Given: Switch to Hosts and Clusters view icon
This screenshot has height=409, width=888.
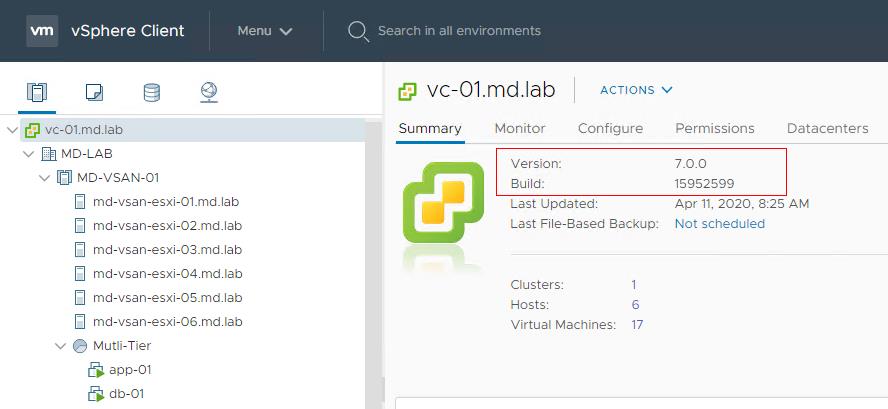Looking at the screenshot, I should (x=37, y=92).
